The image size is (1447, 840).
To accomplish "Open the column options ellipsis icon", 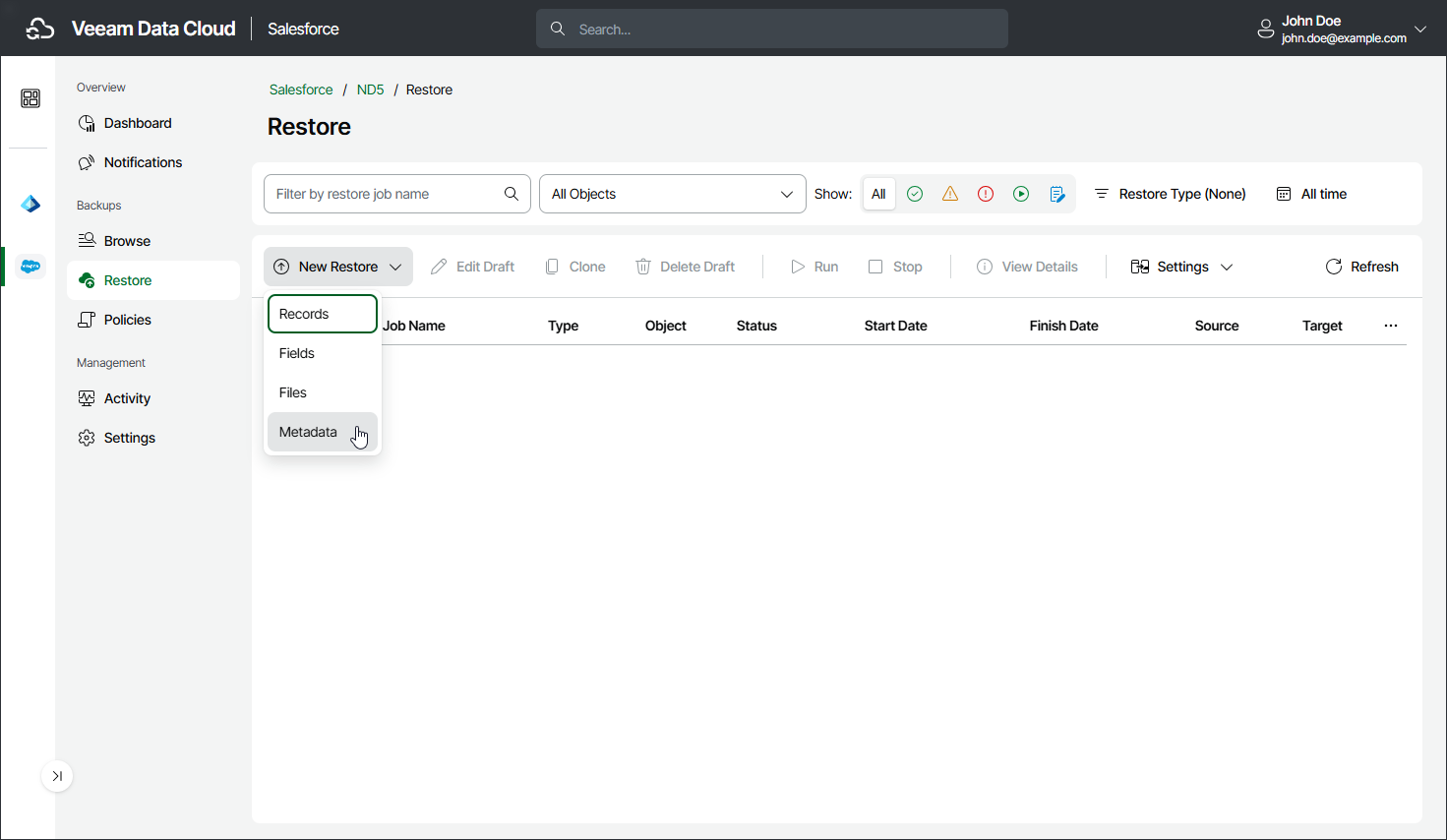I will coord(1391,326).
